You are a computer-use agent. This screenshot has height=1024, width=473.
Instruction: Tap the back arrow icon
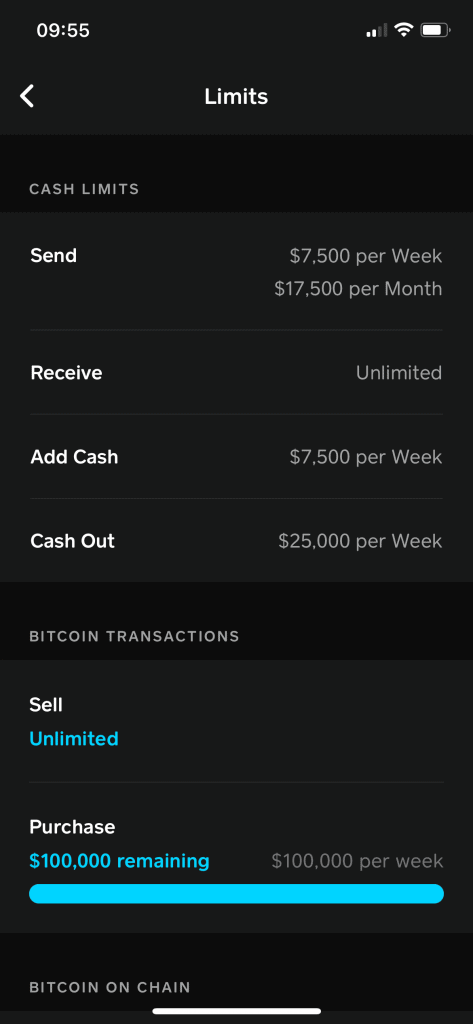pyautogui.click(x=27, y=96)
